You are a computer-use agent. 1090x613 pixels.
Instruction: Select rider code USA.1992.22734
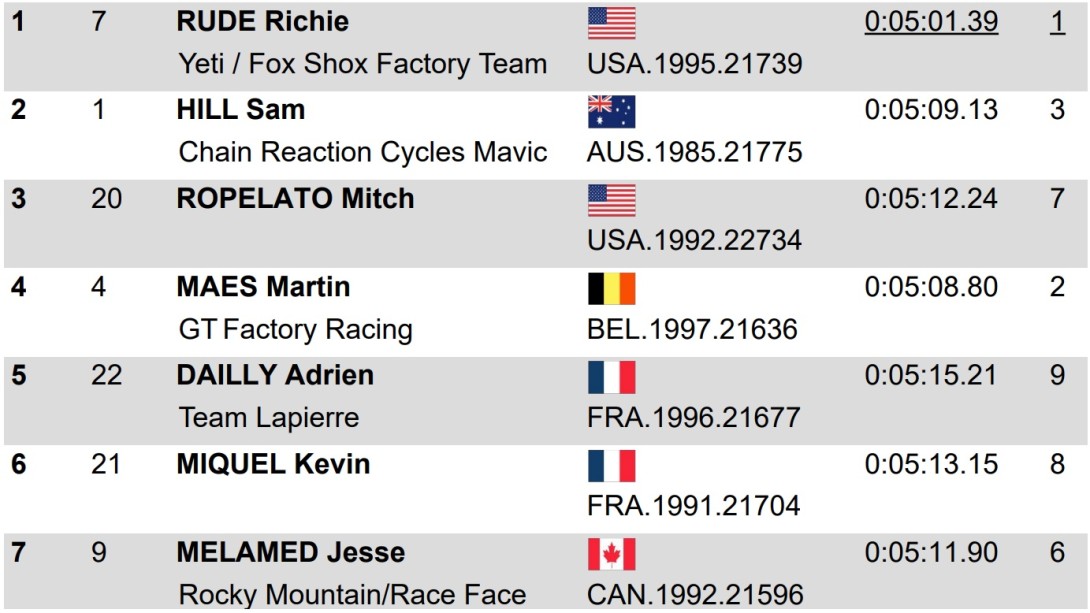tap(694, 240)
